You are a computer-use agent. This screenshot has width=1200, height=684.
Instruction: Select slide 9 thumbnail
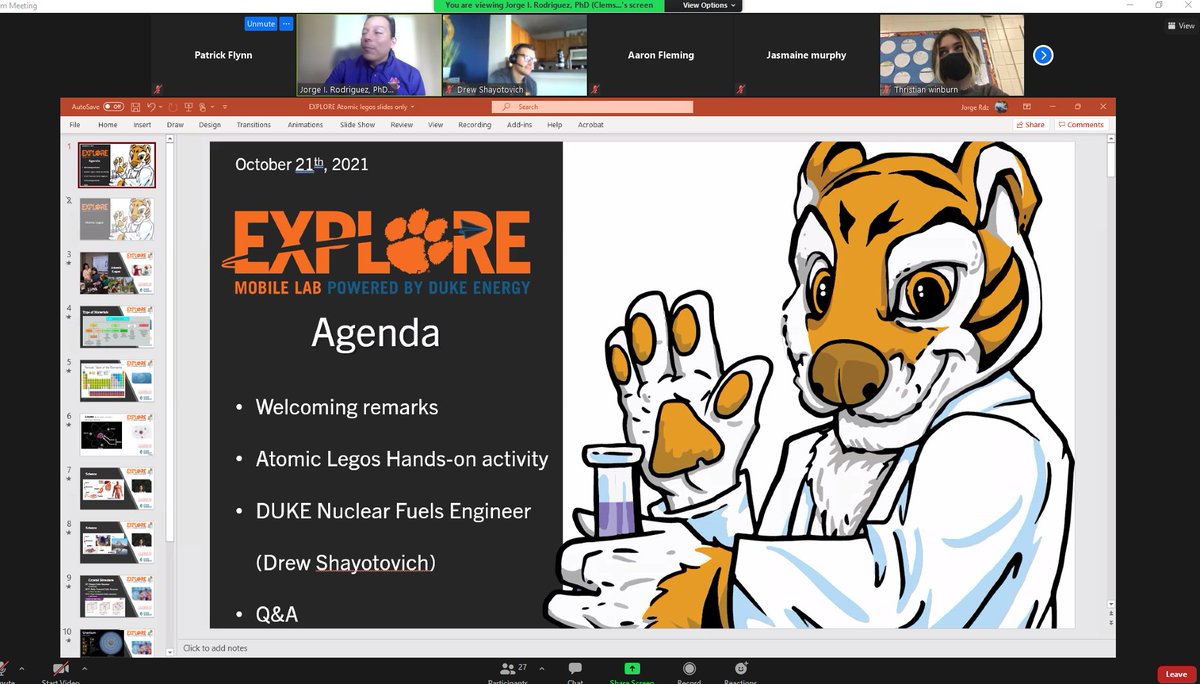point(117,596)
